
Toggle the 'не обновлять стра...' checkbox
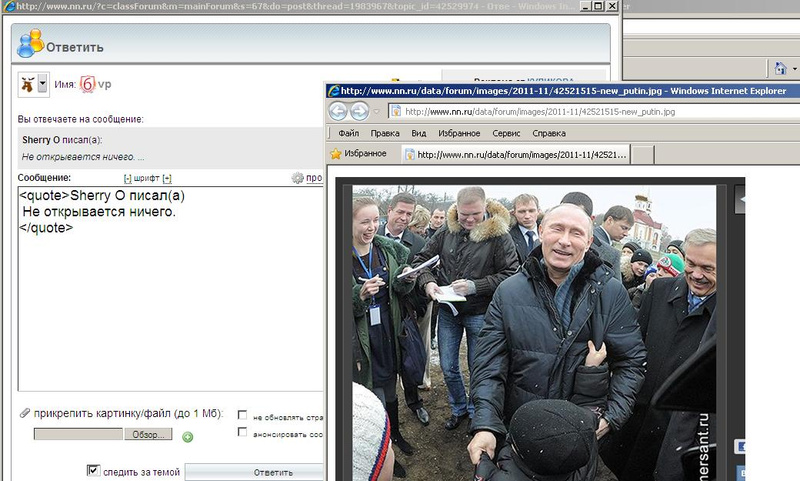[x=242, y=415]
